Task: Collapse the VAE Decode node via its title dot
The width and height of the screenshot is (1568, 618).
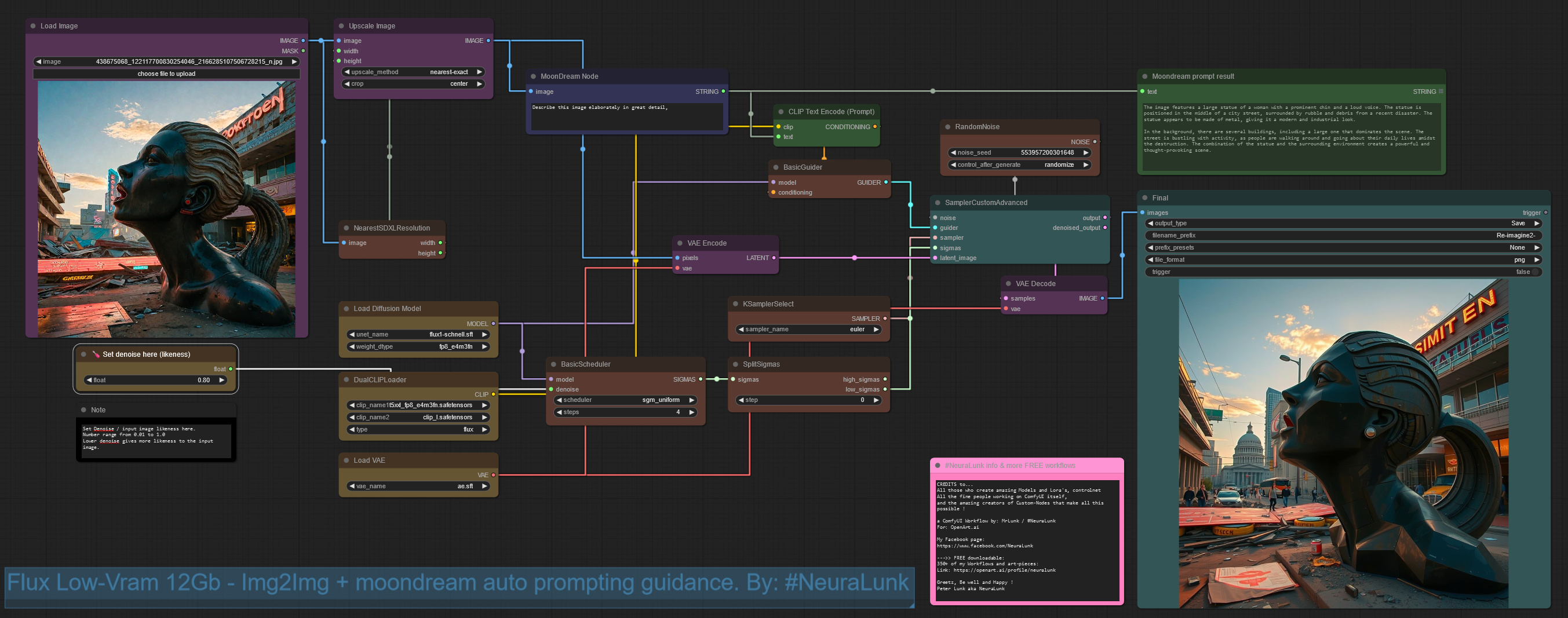Action: click(1009, 284)
